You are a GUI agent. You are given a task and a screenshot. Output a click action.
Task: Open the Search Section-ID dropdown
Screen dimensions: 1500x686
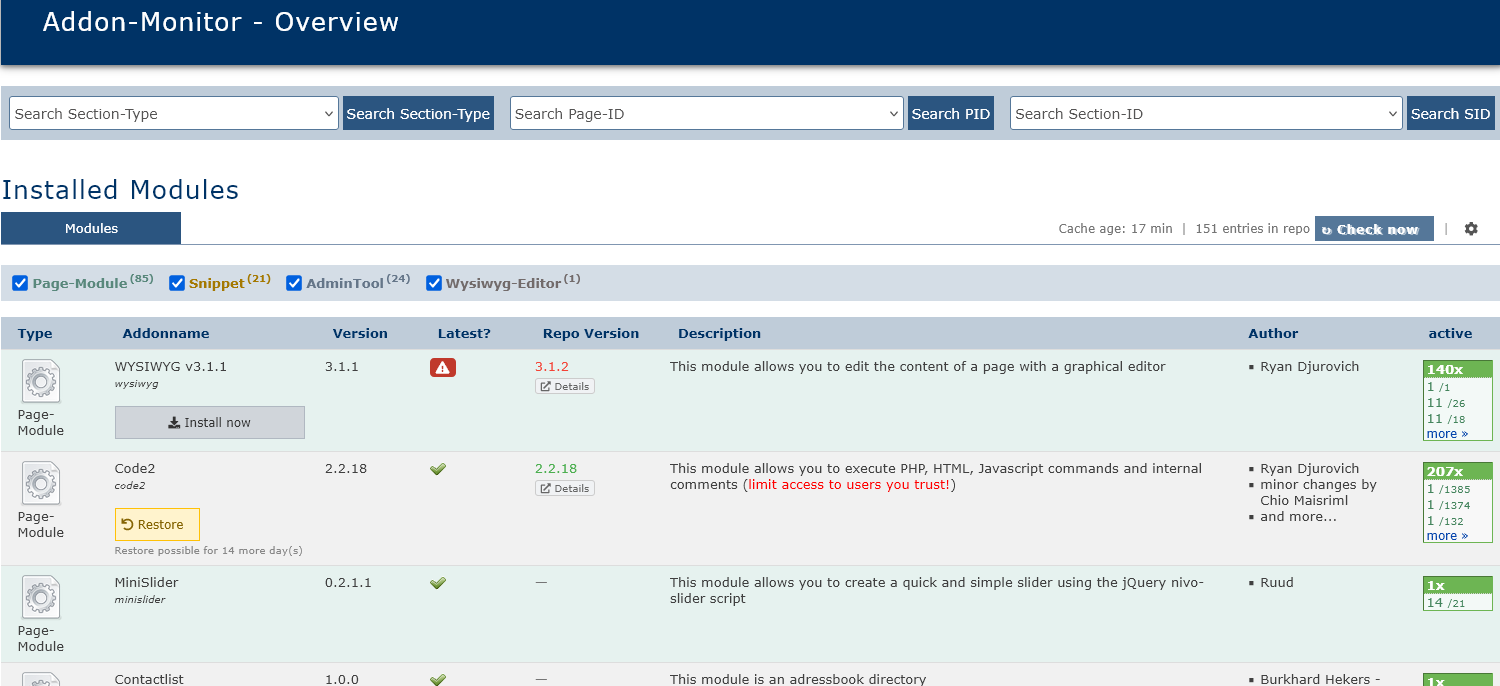pos(1206,114)
